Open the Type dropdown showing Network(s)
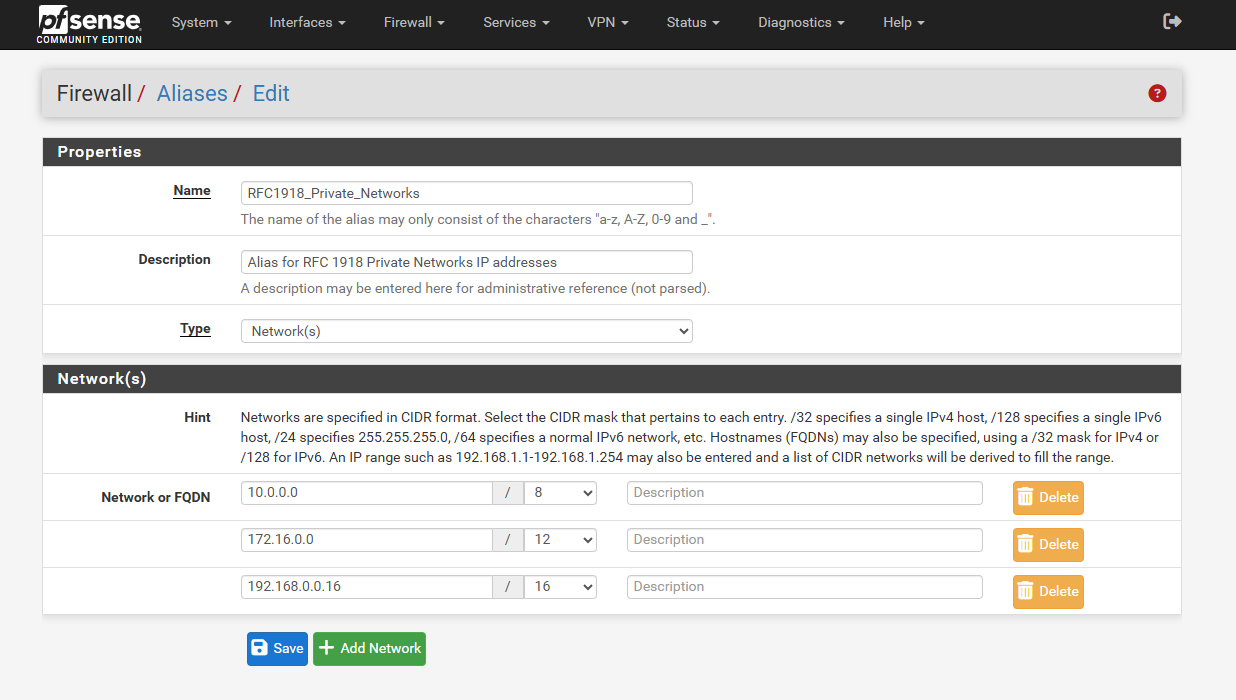Viewport: 1236px width, 700px height. click(467, 331)
